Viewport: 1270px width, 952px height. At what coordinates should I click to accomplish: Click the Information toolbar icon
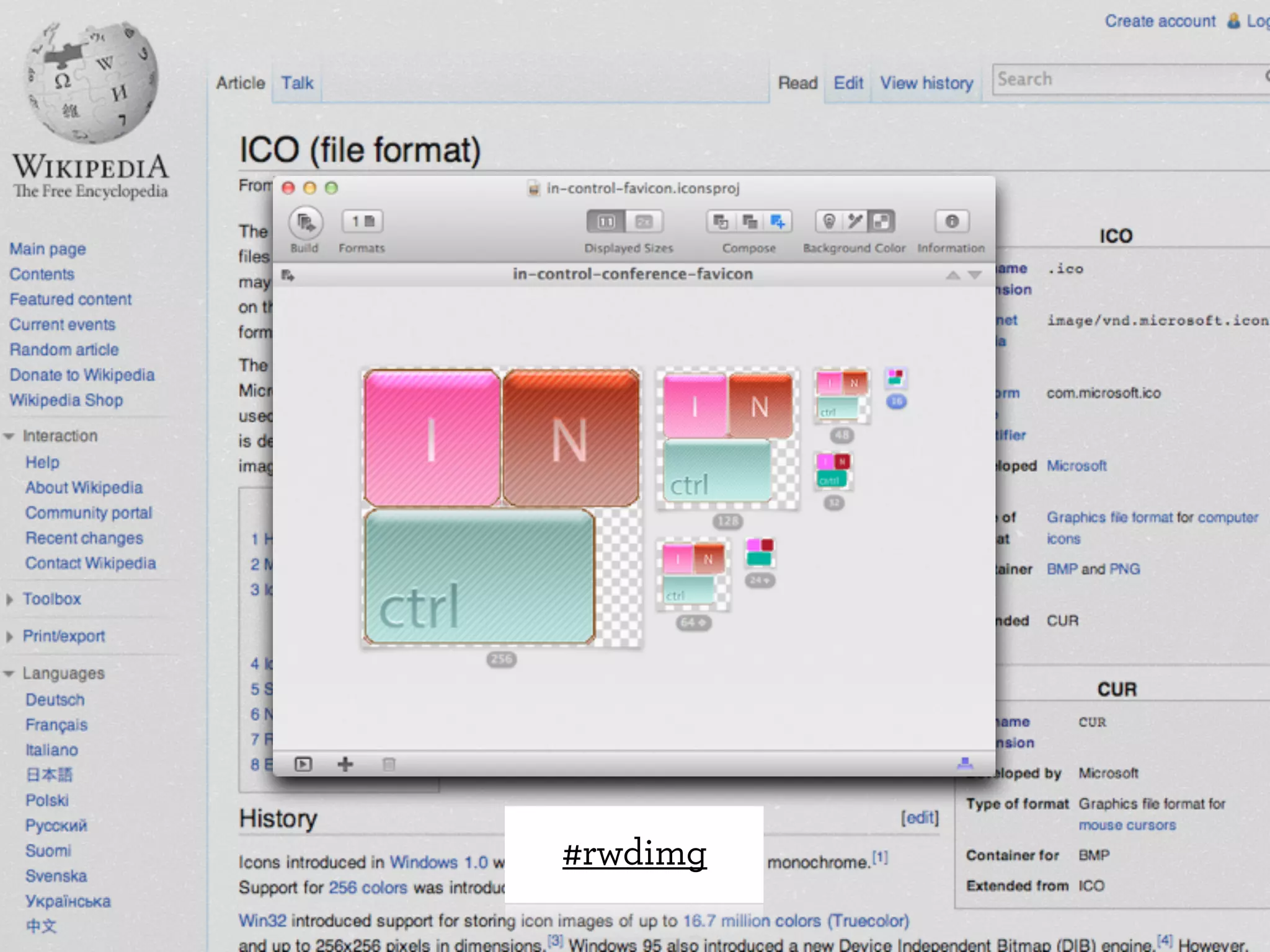(x=951, y=221)
